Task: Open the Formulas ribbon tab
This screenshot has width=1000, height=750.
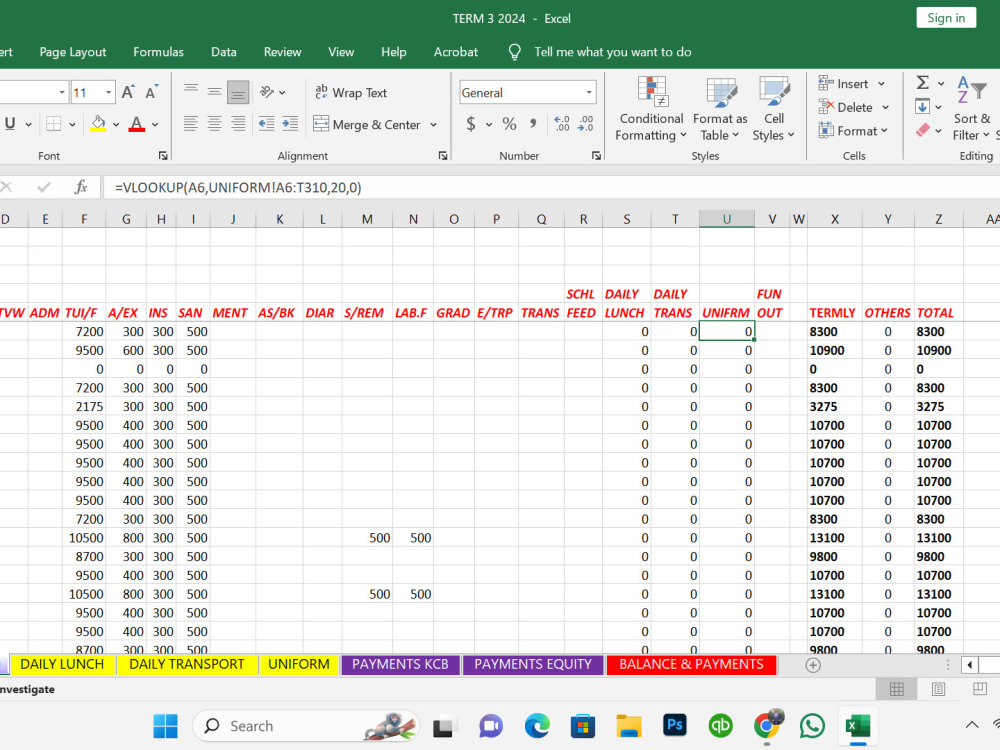Action: [158, 52]
